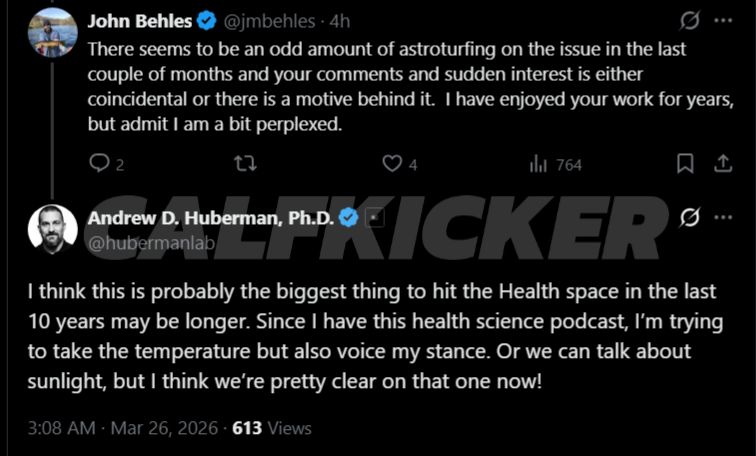
Task: Click the 613 Views count
Action: 272,428
